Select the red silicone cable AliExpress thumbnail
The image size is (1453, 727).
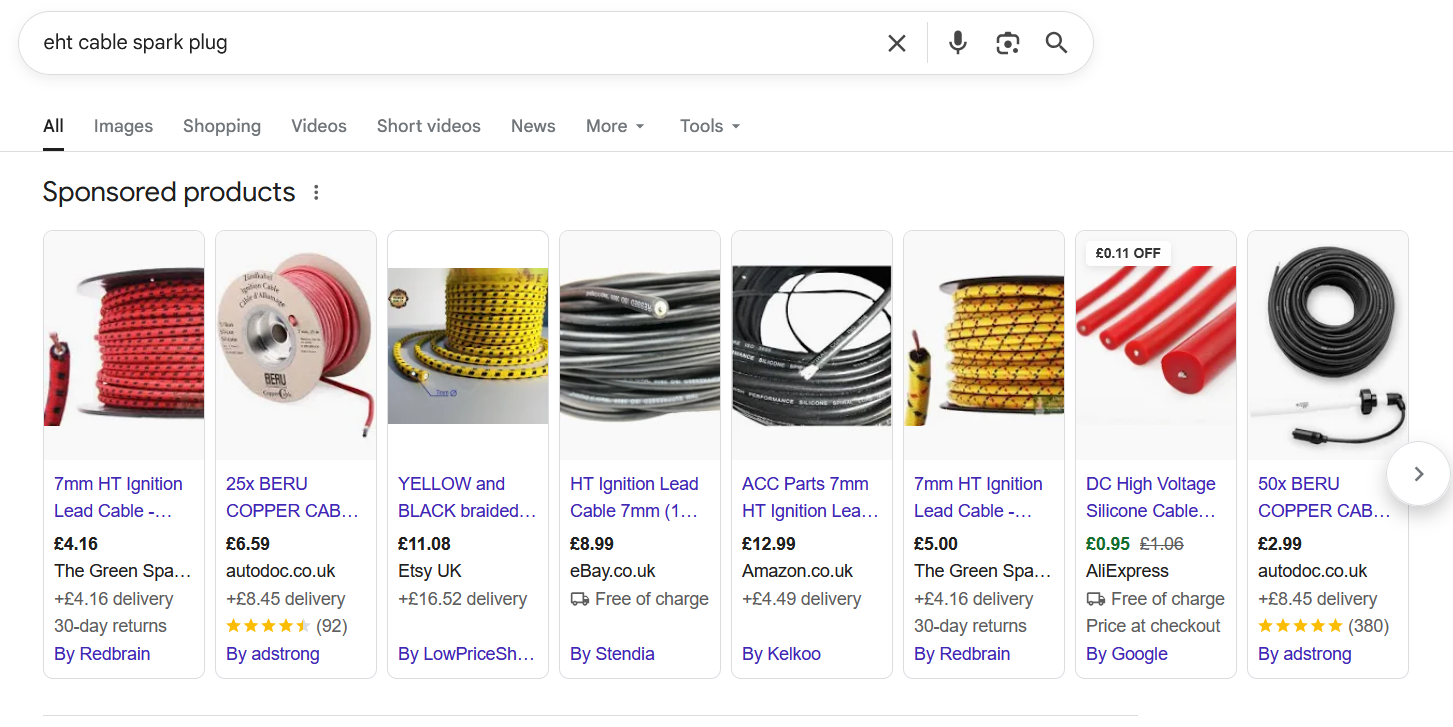point(1155,345)
